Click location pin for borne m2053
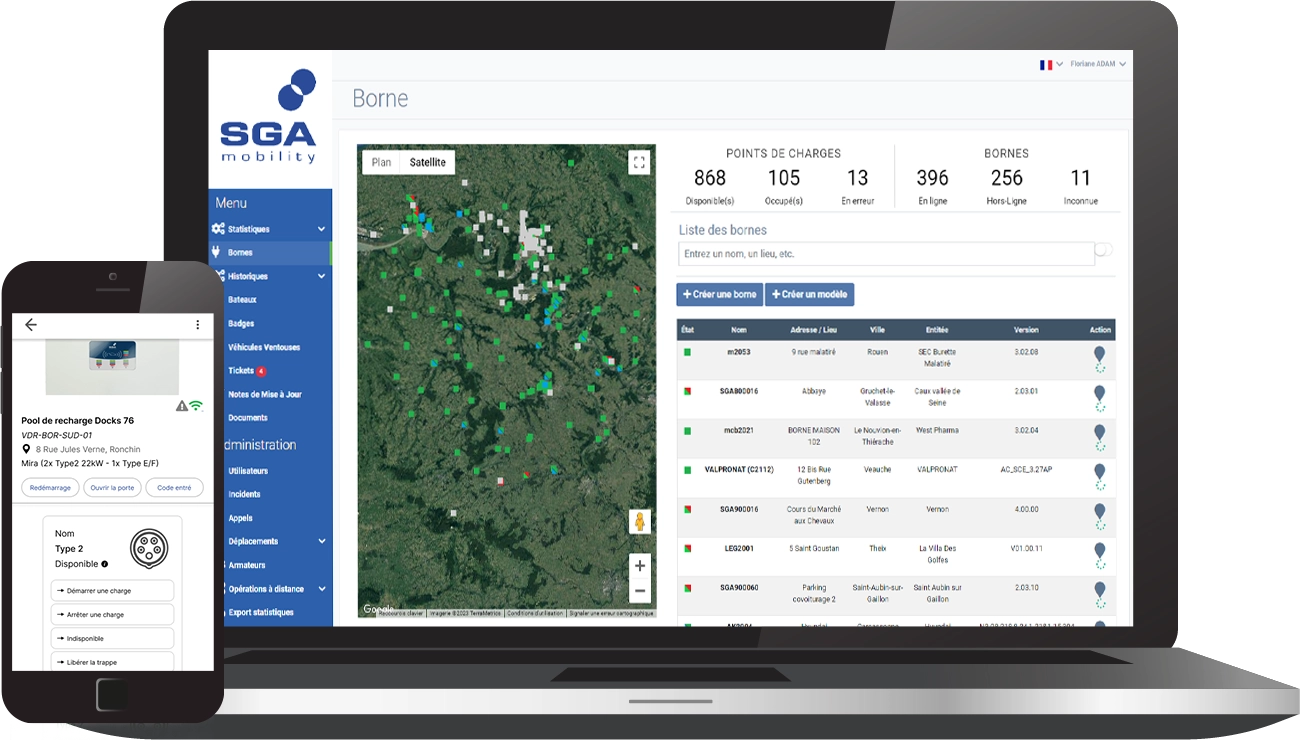The height and width of the screenshot is (740, 1300). 1099,354
